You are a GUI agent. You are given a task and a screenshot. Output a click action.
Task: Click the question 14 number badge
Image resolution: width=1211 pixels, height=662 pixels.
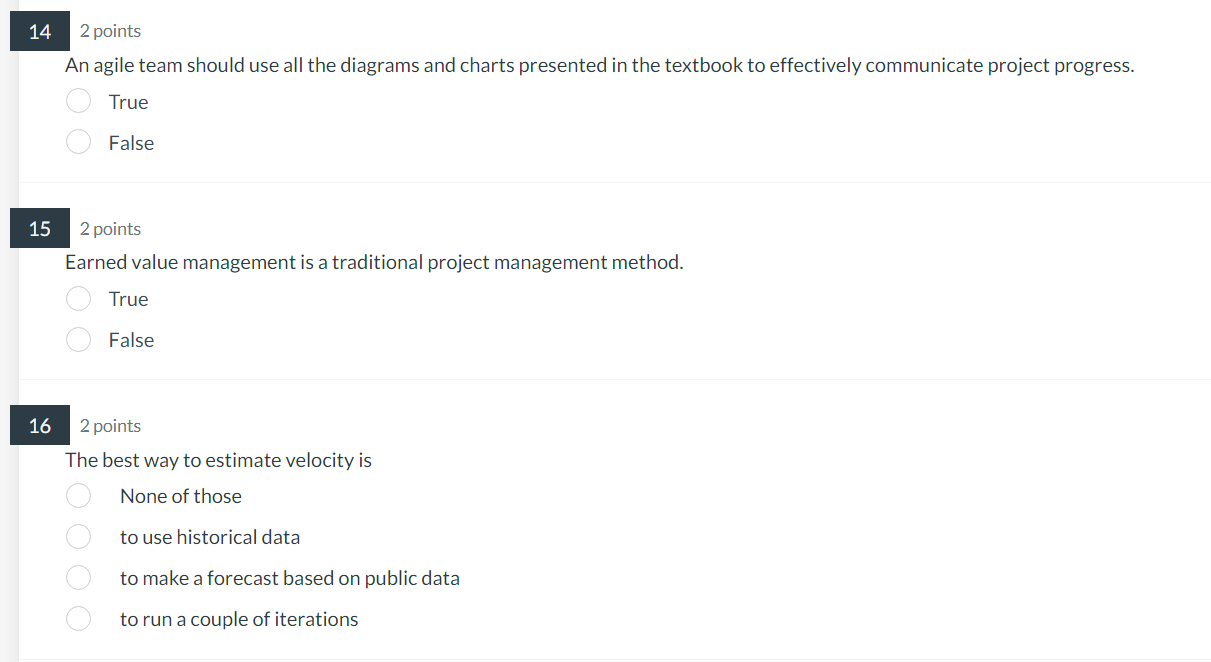click(39, 31)
